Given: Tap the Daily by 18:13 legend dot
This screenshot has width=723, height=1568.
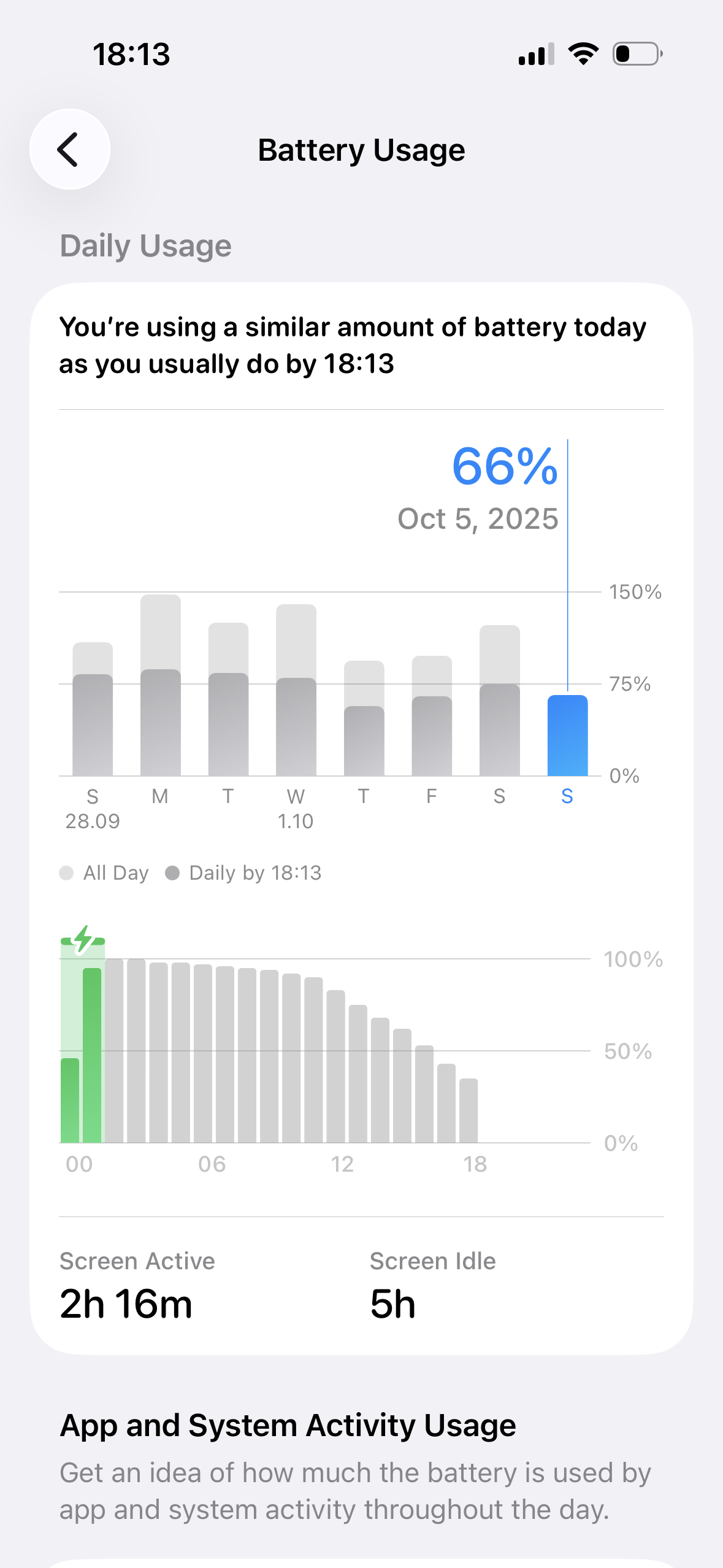Looking at the screenshot, I should point(172,873).
